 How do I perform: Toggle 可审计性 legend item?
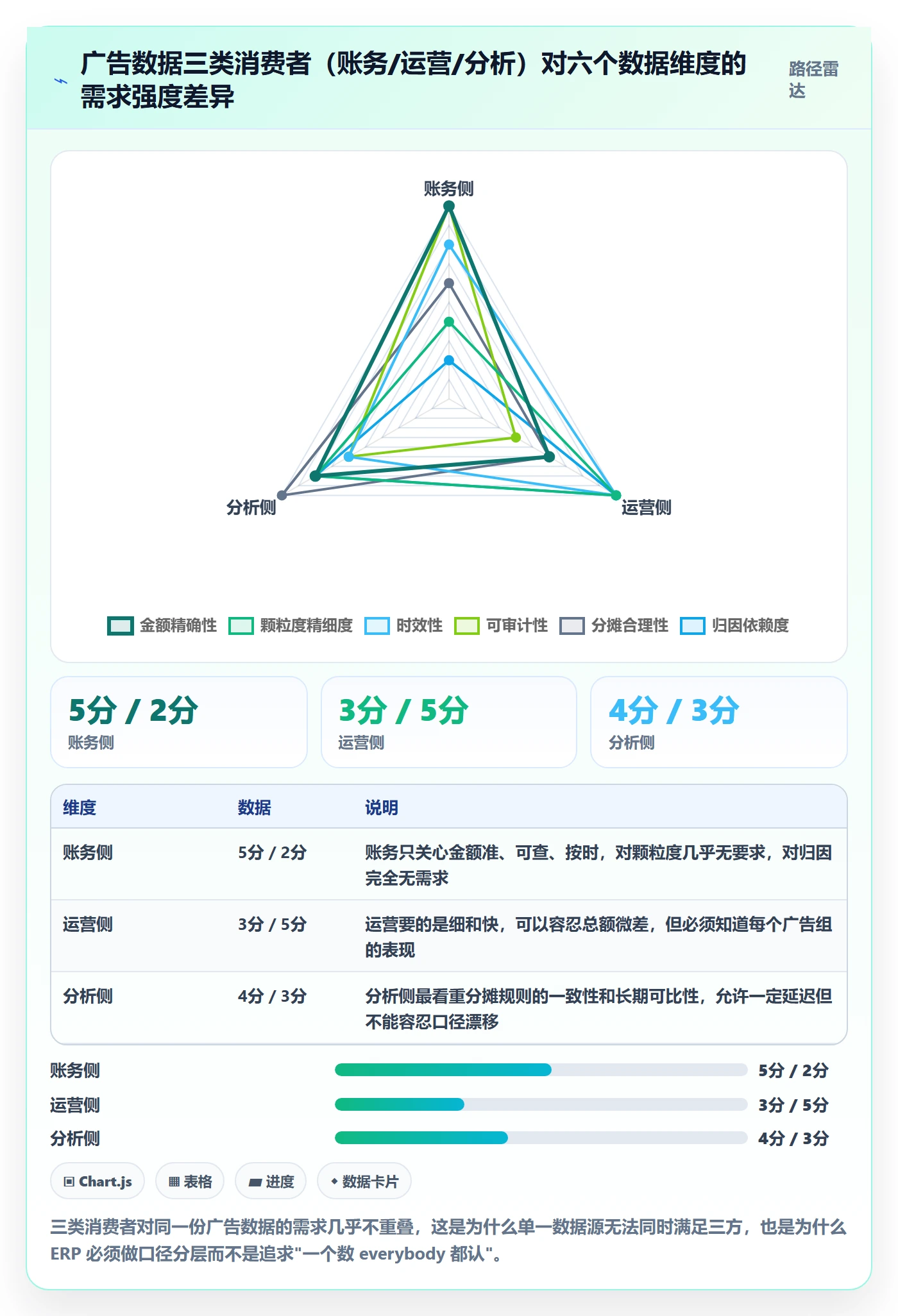pyautogui.click(x=501, y=625)
